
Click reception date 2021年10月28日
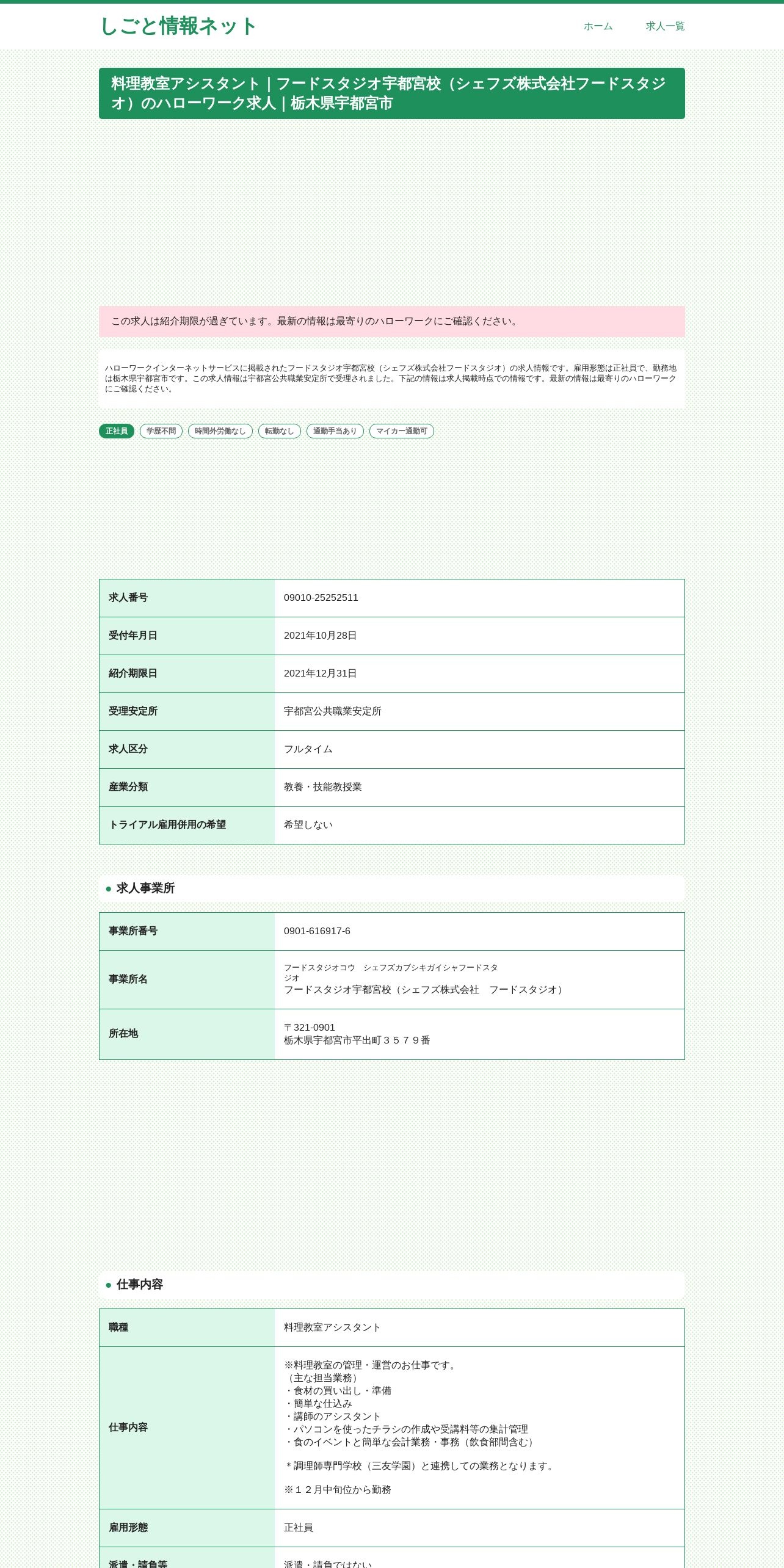(321, 636)
